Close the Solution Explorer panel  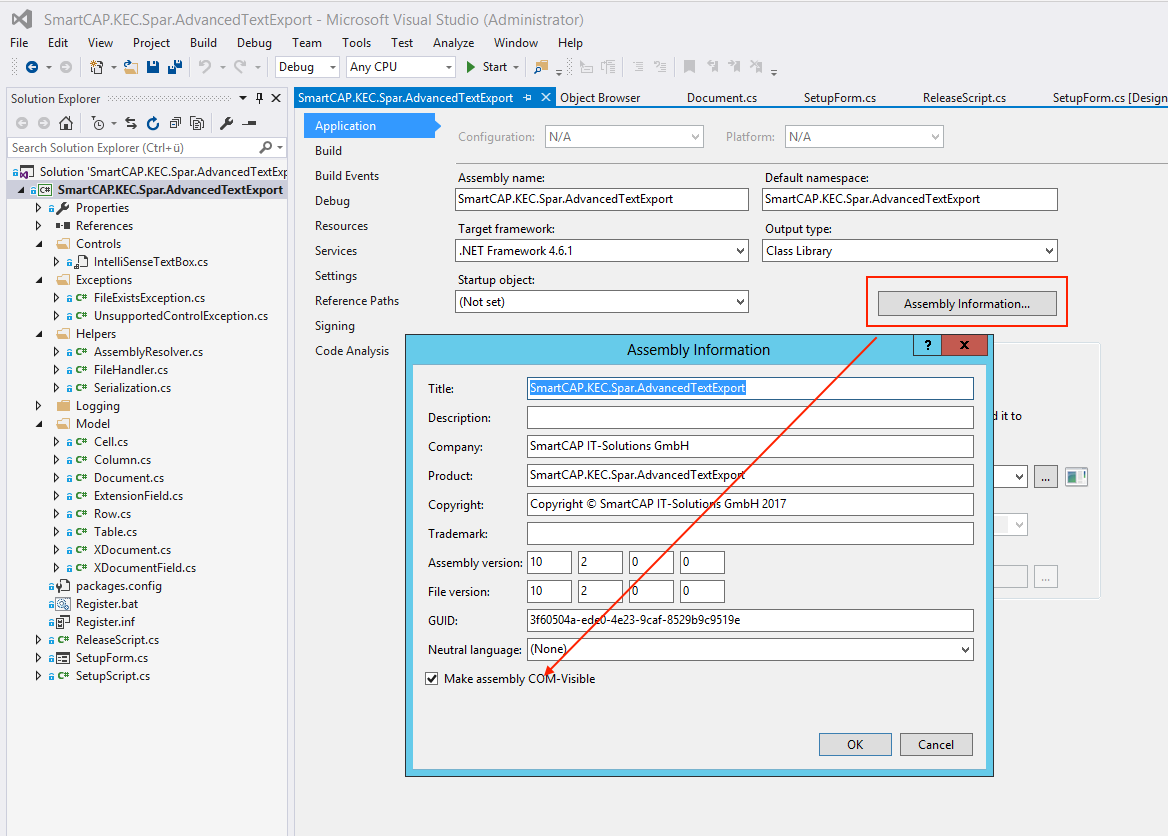pyautogui.click(x=276, y=98)
